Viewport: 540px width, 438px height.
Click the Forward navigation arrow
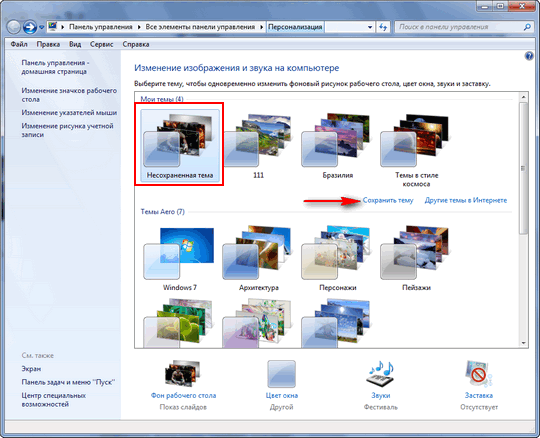30,27
